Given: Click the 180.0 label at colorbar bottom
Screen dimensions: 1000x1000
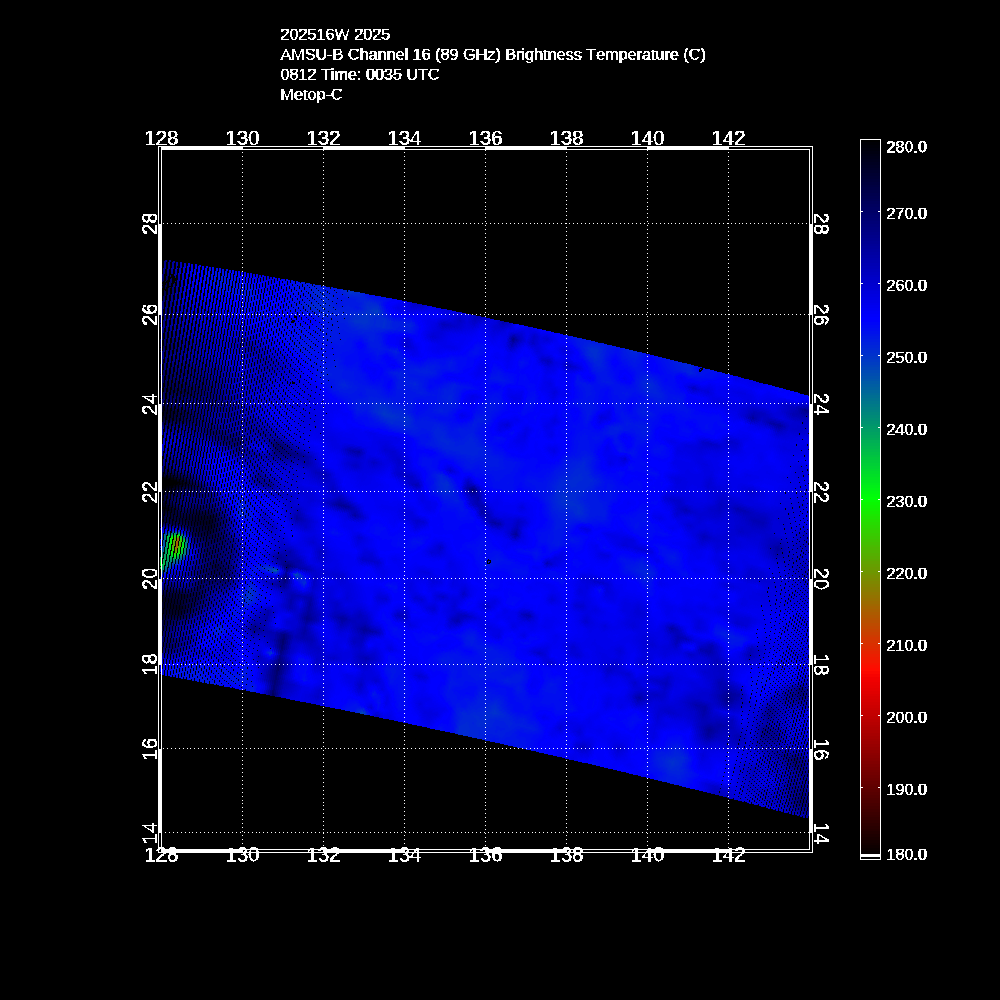Looking at the screenshot, I should pos(906,854).
